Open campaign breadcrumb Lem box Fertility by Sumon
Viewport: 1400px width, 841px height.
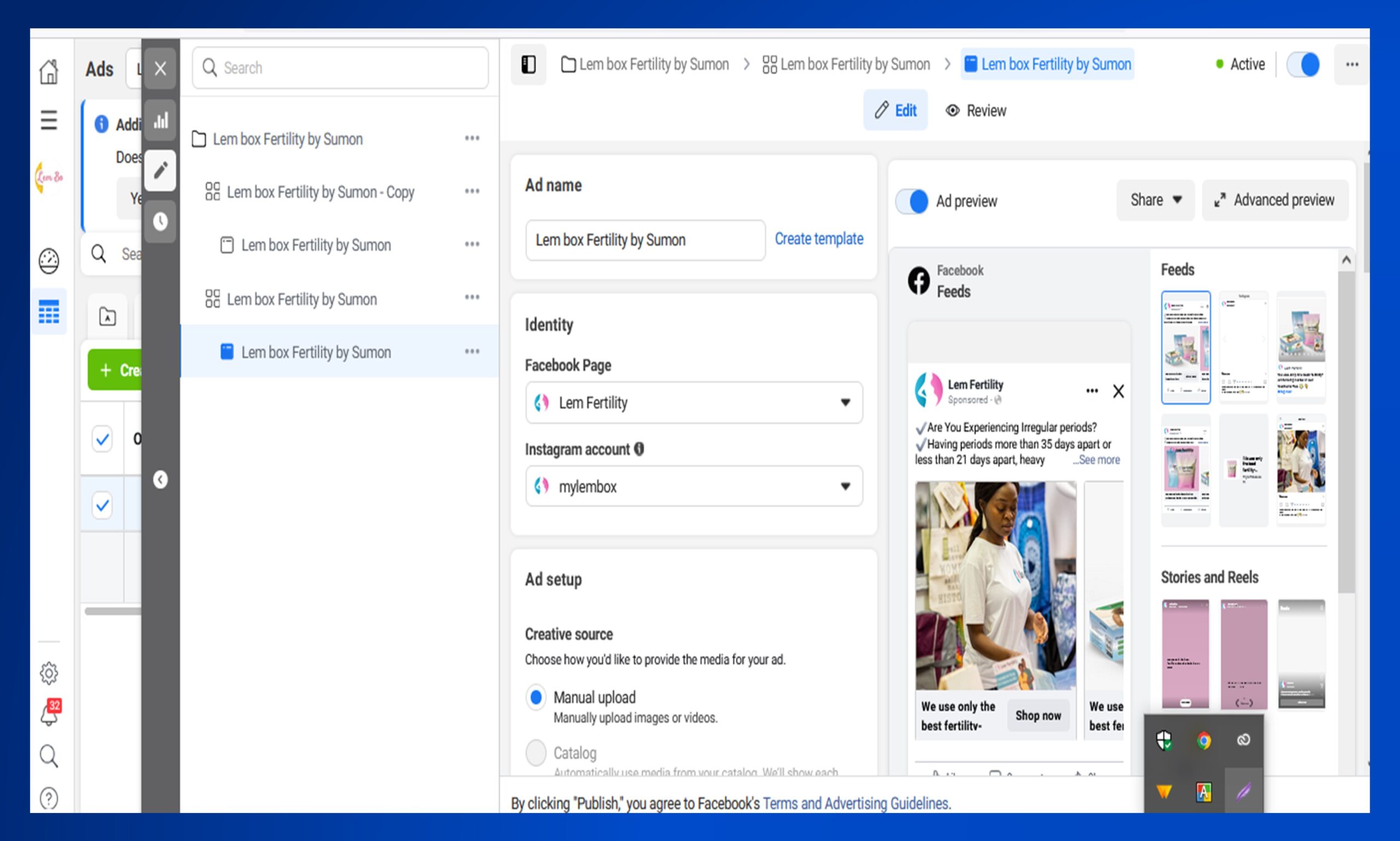tap(644, 65)
